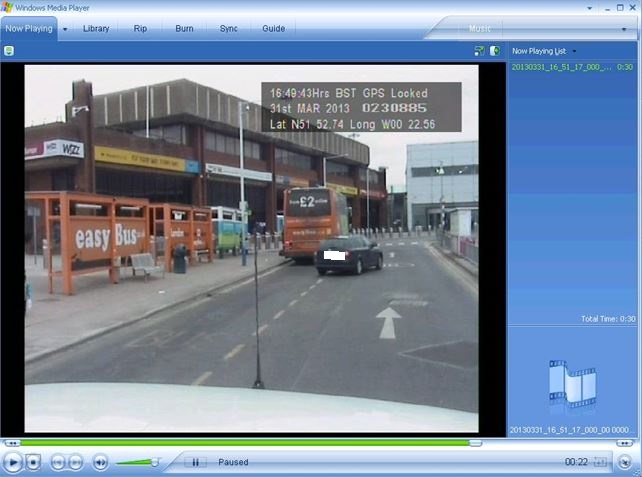Viewport: 642px width, 477px height.
Task: Expand the Now Playing tab dropdown arrow
Action: coord(65,29)
